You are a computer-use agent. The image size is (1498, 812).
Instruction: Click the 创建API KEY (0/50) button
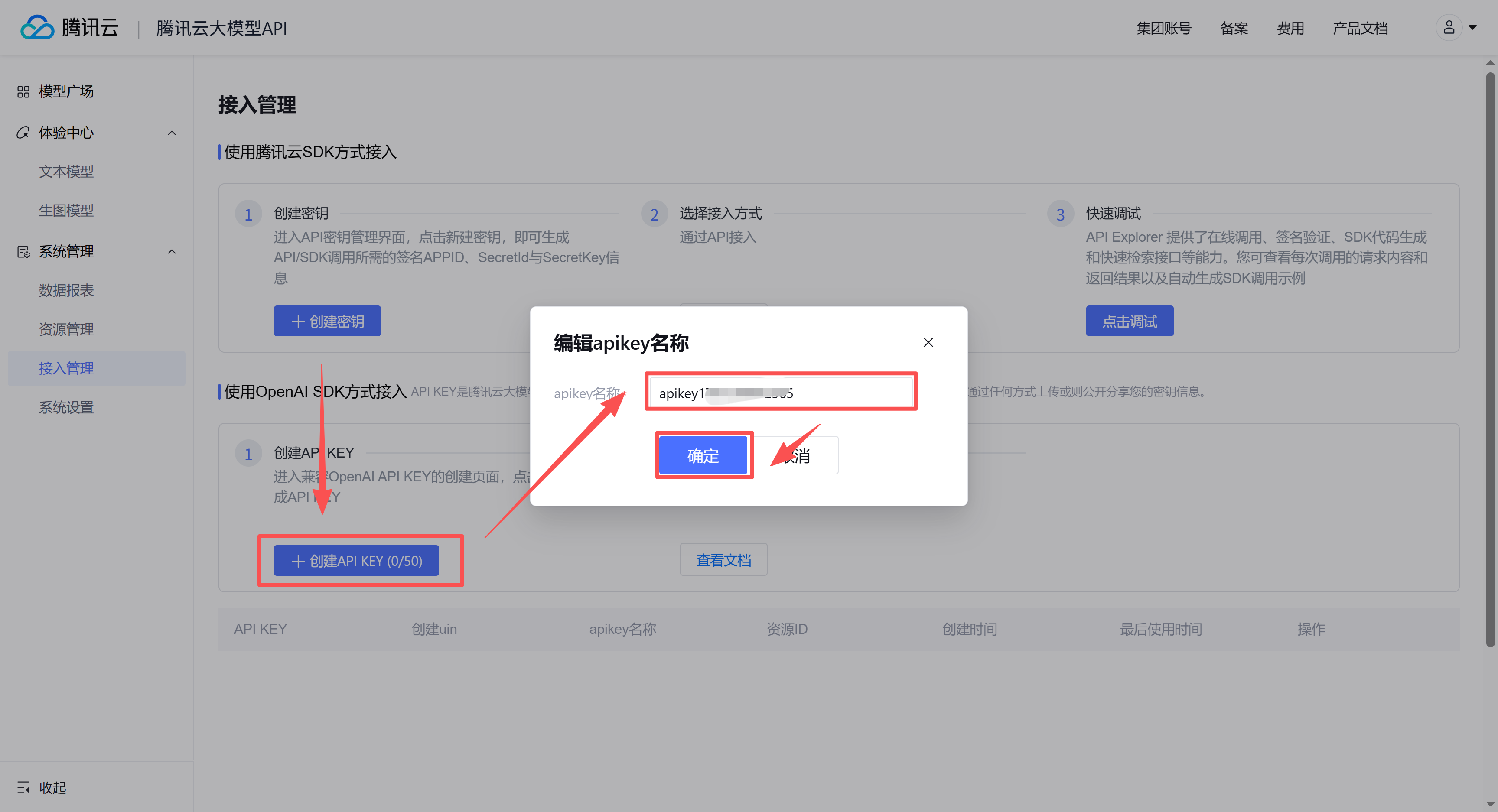(356, 560)
